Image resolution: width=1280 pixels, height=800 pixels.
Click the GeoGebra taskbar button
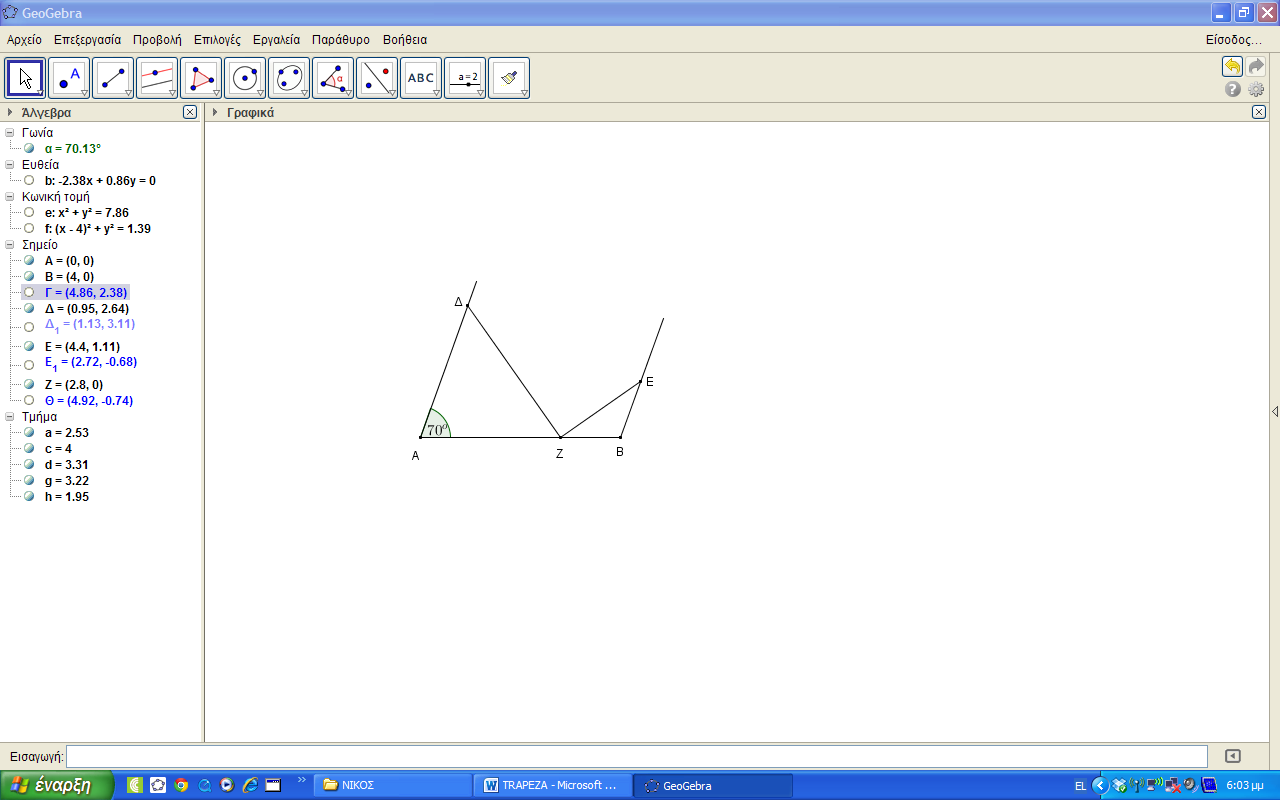[715, 785]
